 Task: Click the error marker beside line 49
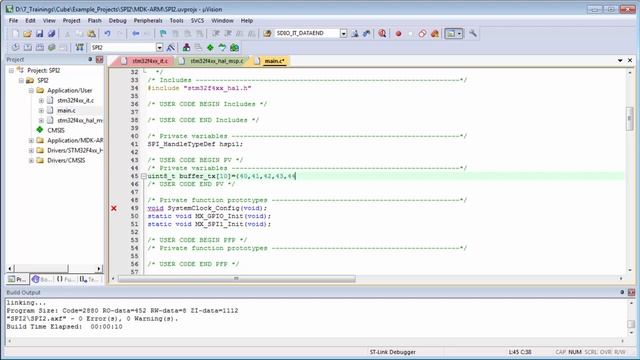[x=114, y=208]
